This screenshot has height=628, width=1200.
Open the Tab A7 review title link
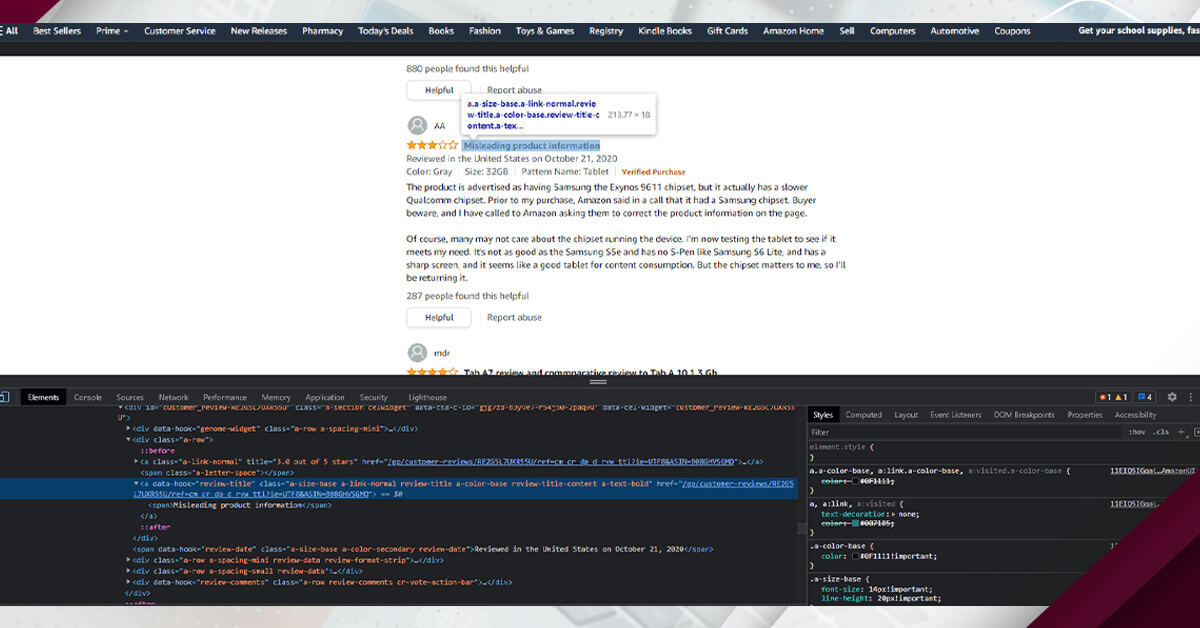(x=590, y=373)
